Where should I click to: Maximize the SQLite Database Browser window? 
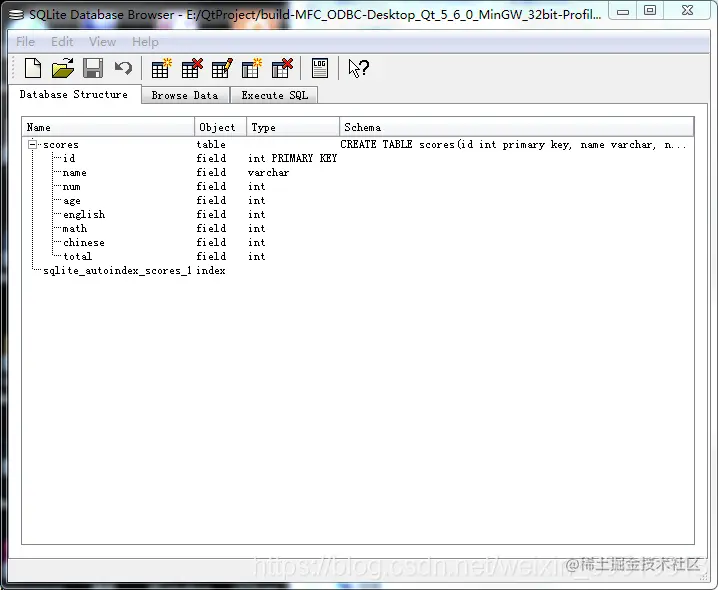pos(650,11)
